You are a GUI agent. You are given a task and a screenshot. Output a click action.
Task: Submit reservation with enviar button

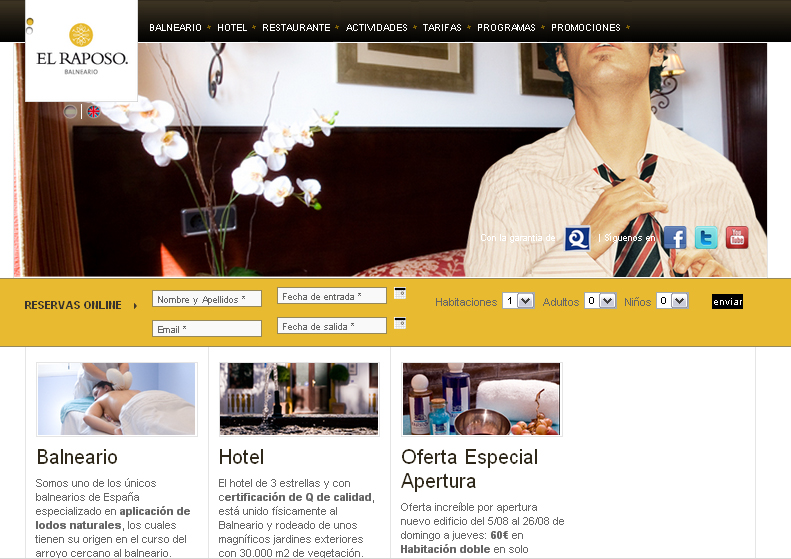727,302
